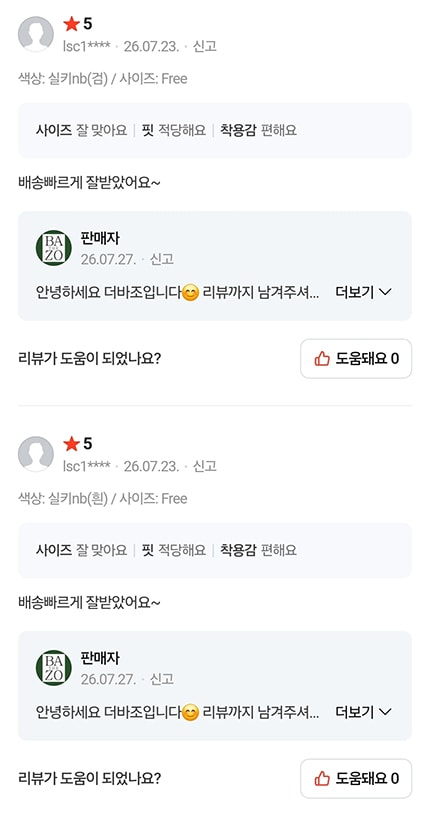Report the first seller reply via 신고

pyautogui.click(x=162, y=259)
